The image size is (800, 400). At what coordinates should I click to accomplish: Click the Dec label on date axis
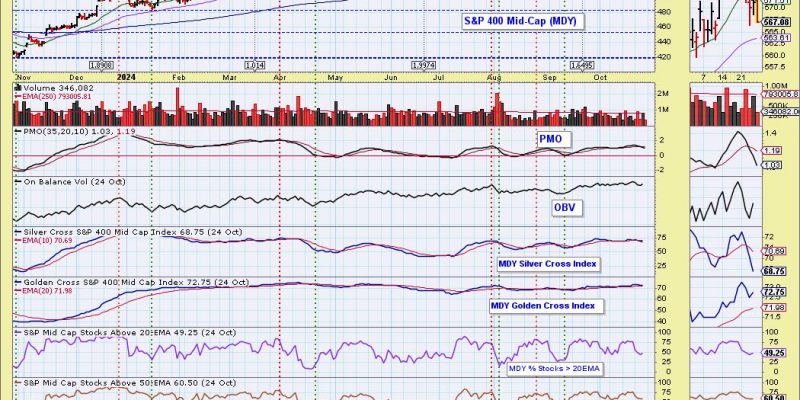[x=76, y=78]
